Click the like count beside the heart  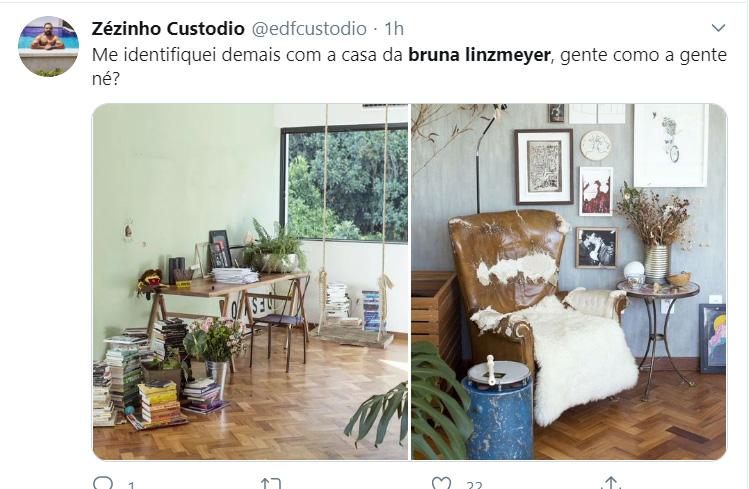tap(474, 485)
